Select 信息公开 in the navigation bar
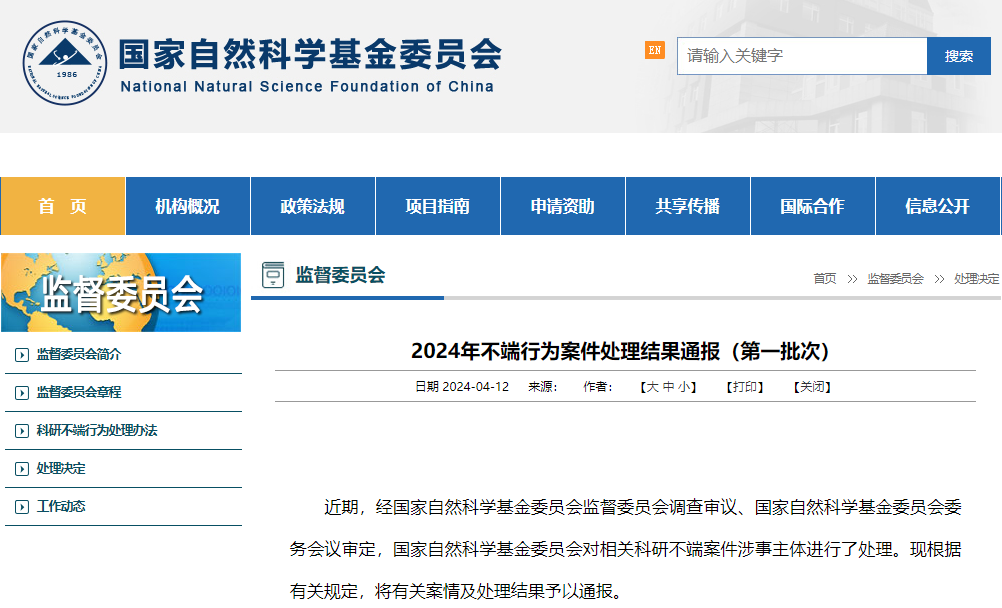The height and width of the screenshot is (608, 1002). 937,206
